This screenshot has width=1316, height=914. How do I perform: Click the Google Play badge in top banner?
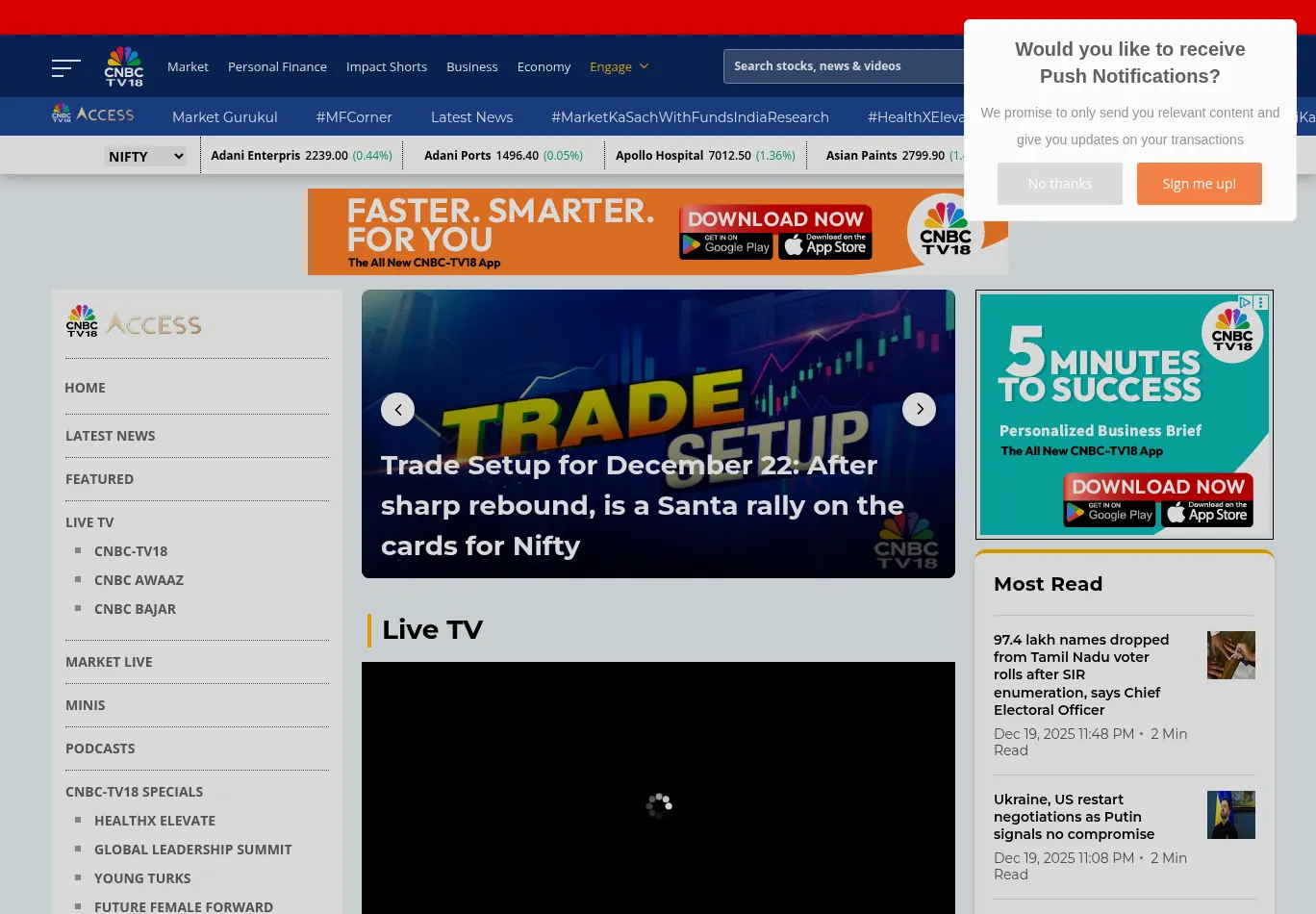(726, 246)
